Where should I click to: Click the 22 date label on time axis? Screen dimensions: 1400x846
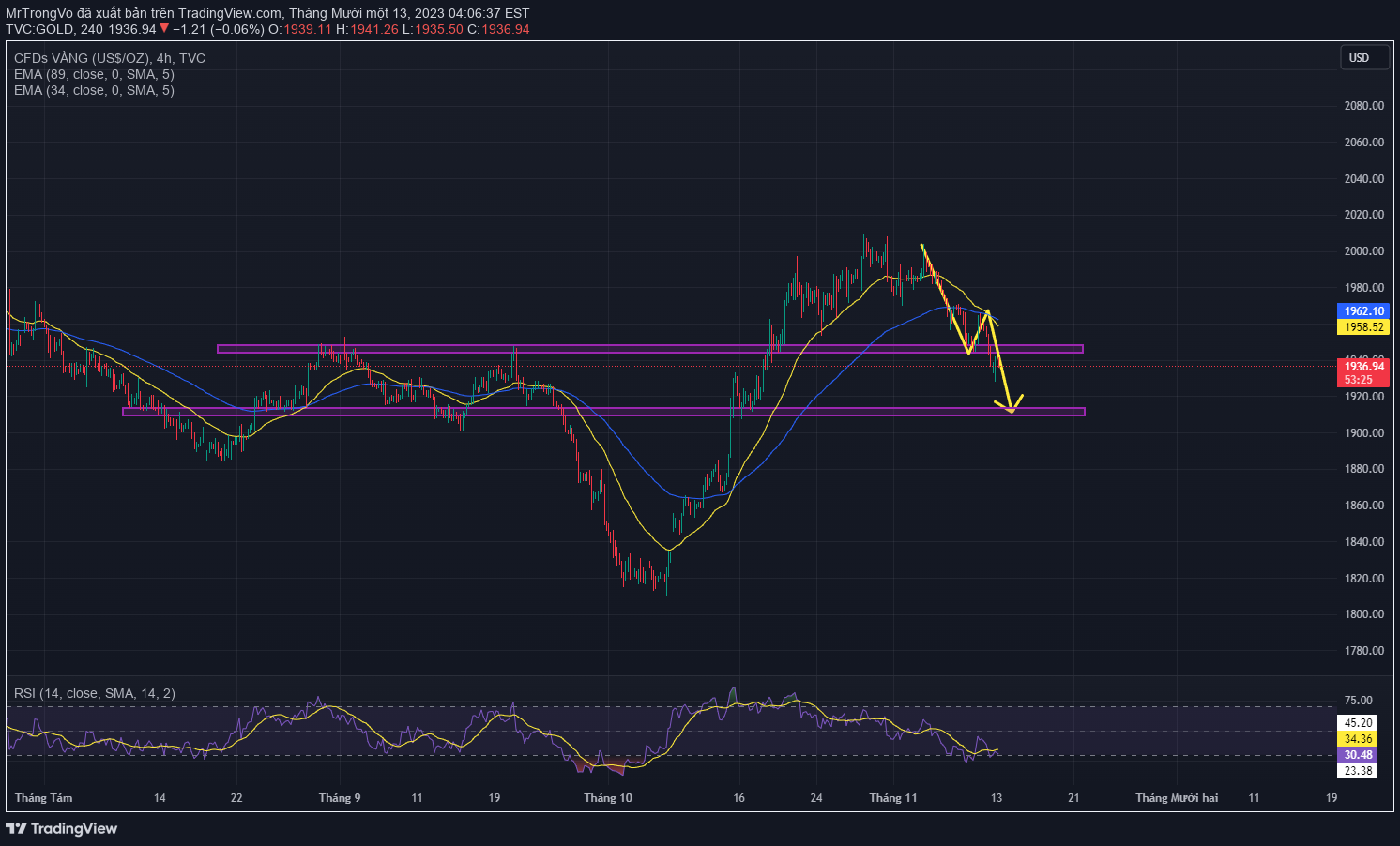pos(236,798)
